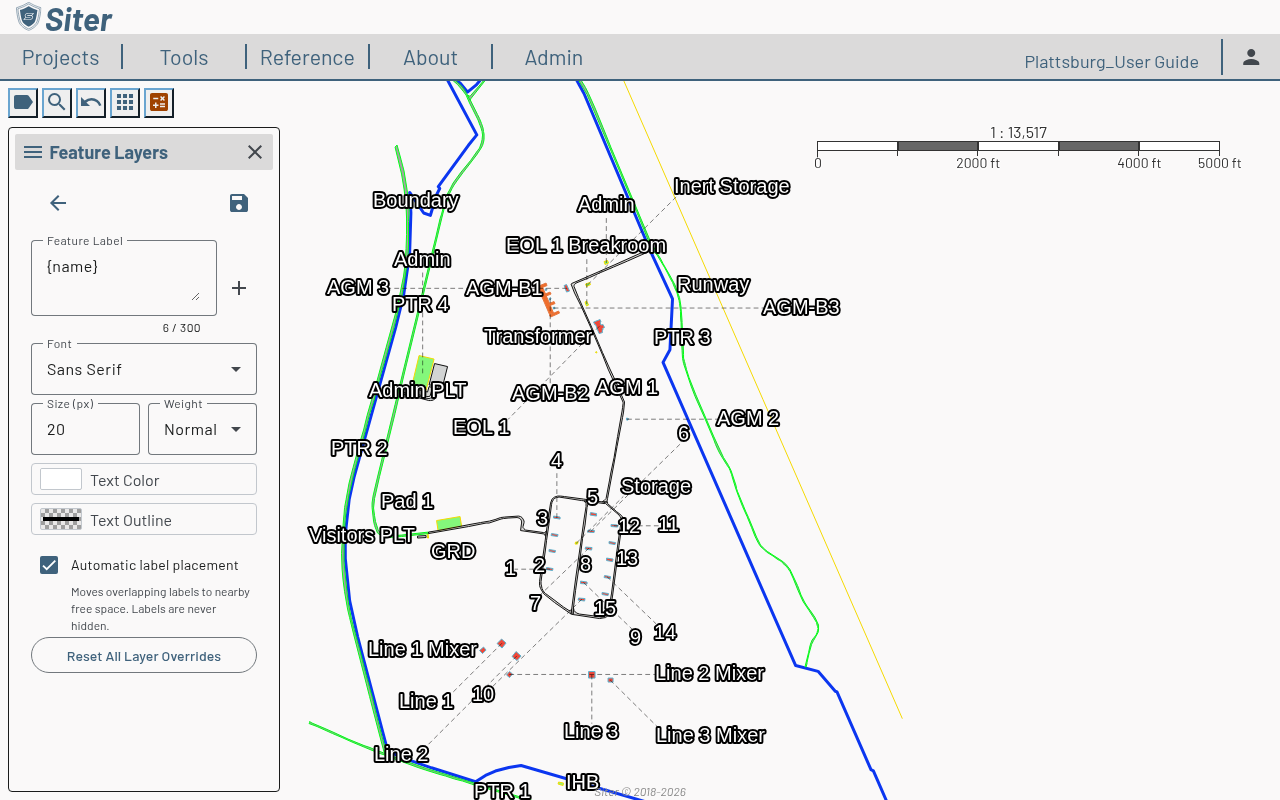This screenshot has height=800, width=1280.
Task: Click the Feature Layers hamburger menu icon
Action: [33, 152]
